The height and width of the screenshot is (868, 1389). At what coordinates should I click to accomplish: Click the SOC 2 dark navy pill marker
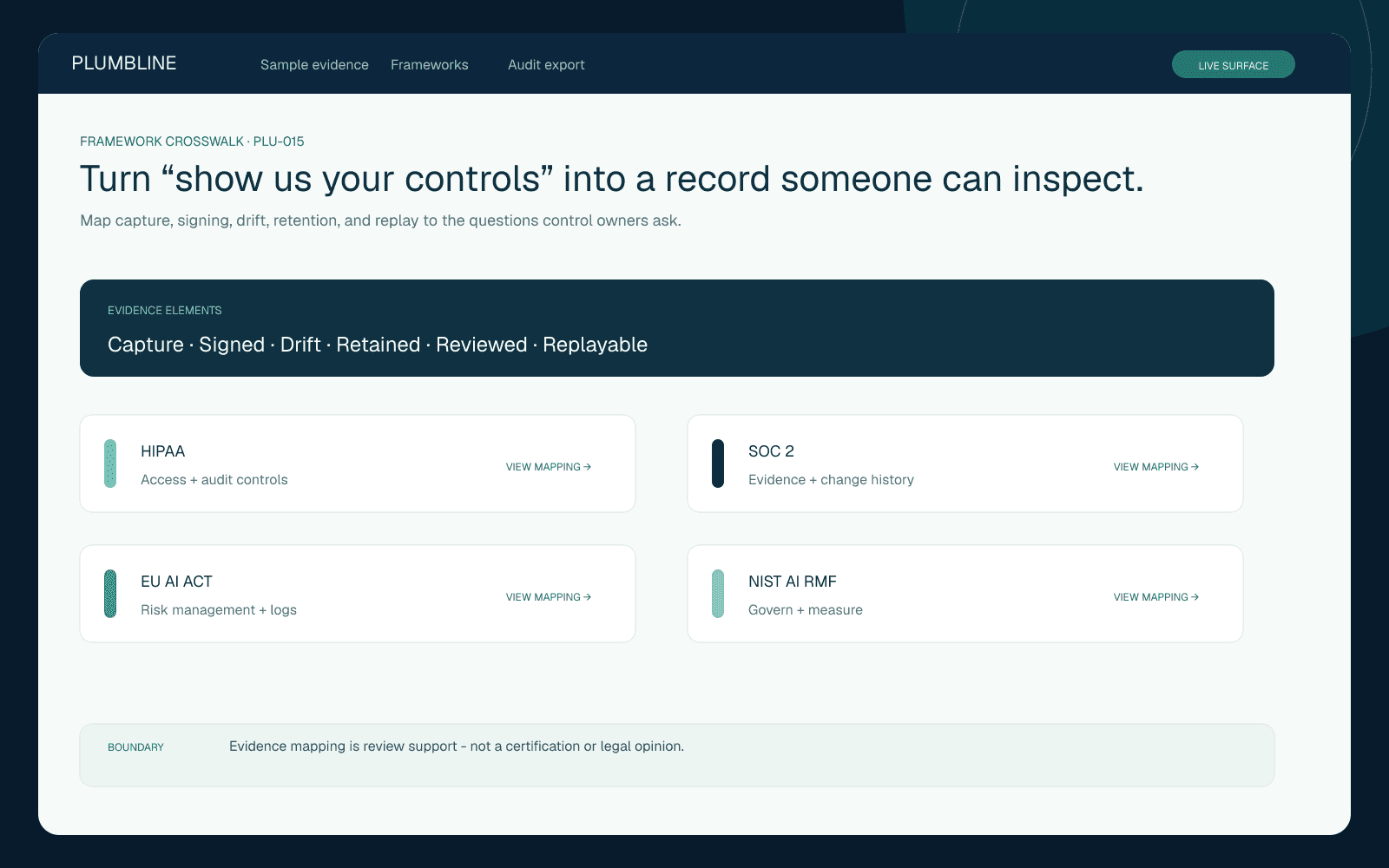(718, 464)
